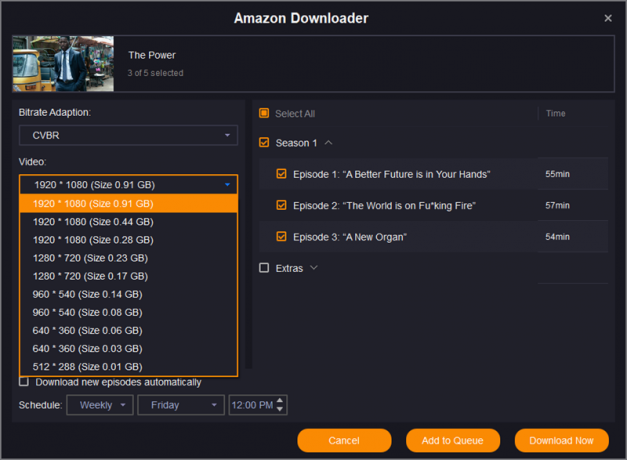
Task: Click the '3 of 5 selected' text
Action: (x=156, y=73)
